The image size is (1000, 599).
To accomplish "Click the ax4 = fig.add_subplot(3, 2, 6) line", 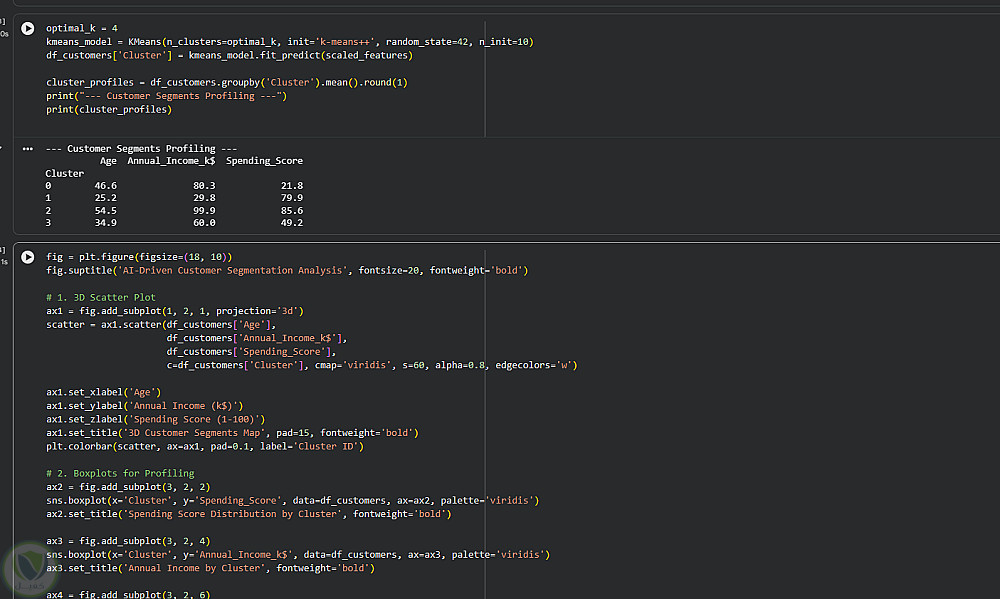I will click(128, 594).
